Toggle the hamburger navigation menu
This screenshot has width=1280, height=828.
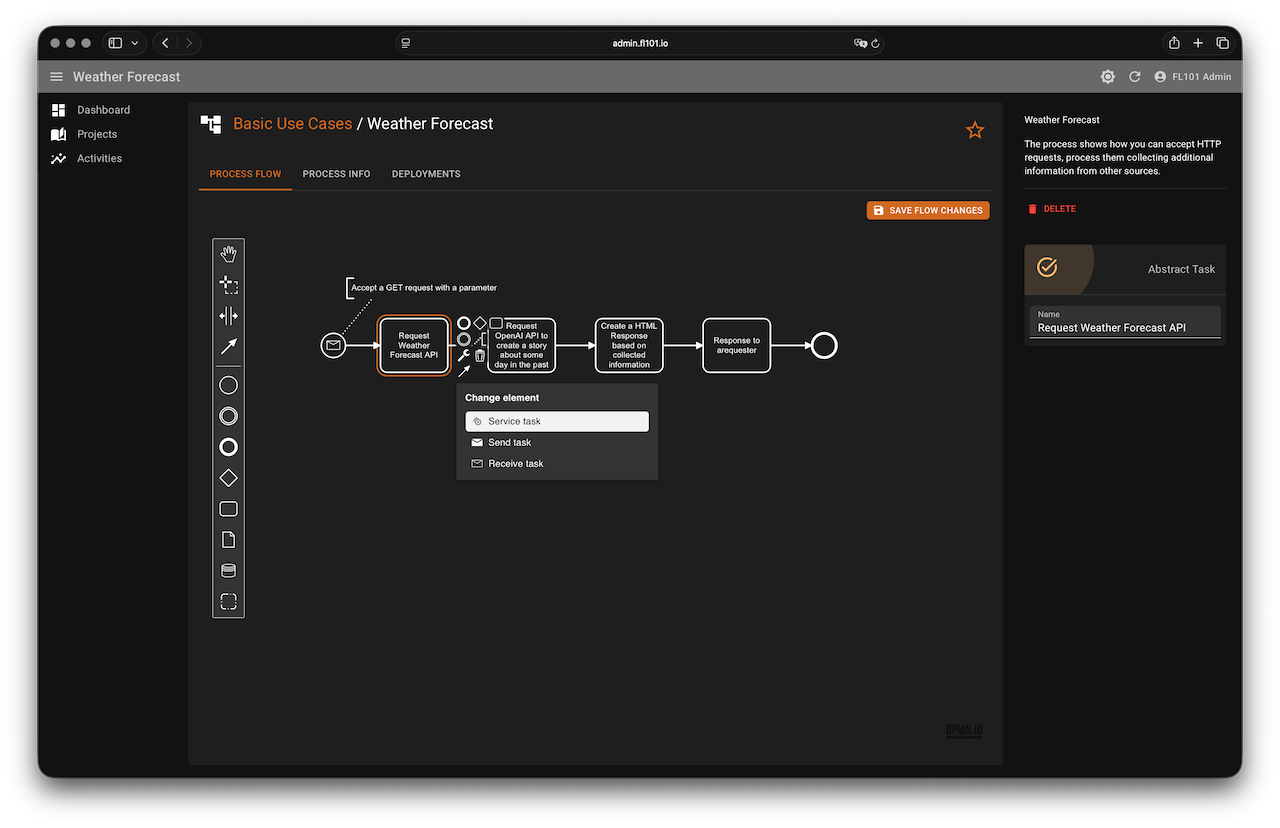tap(56, 77)
